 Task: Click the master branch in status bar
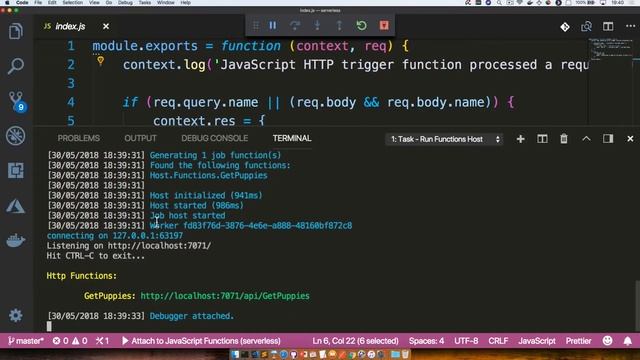(x=26, y=341)
